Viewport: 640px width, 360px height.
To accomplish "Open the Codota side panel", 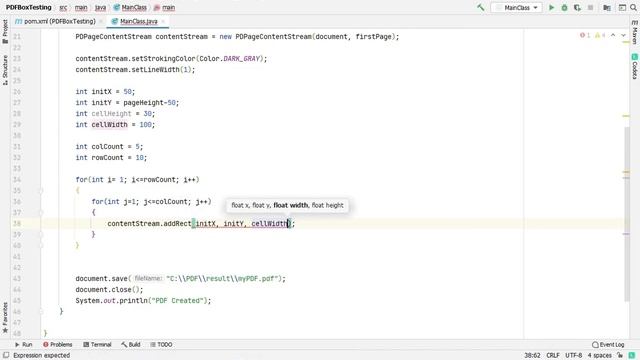I will point(635,67).
